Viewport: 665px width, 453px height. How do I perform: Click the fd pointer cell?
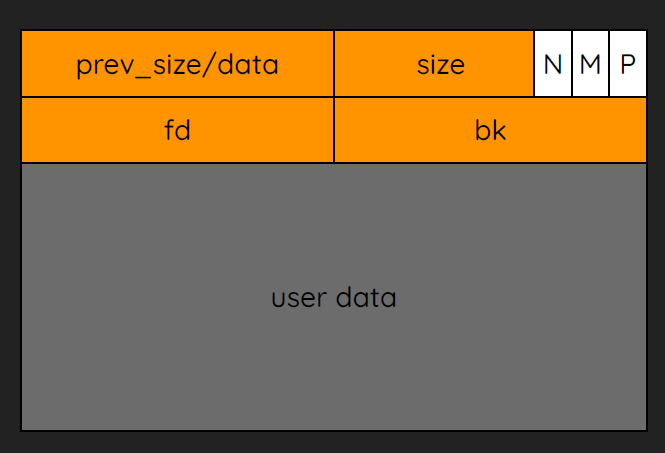pyautogui.click(x=177, y=130)
